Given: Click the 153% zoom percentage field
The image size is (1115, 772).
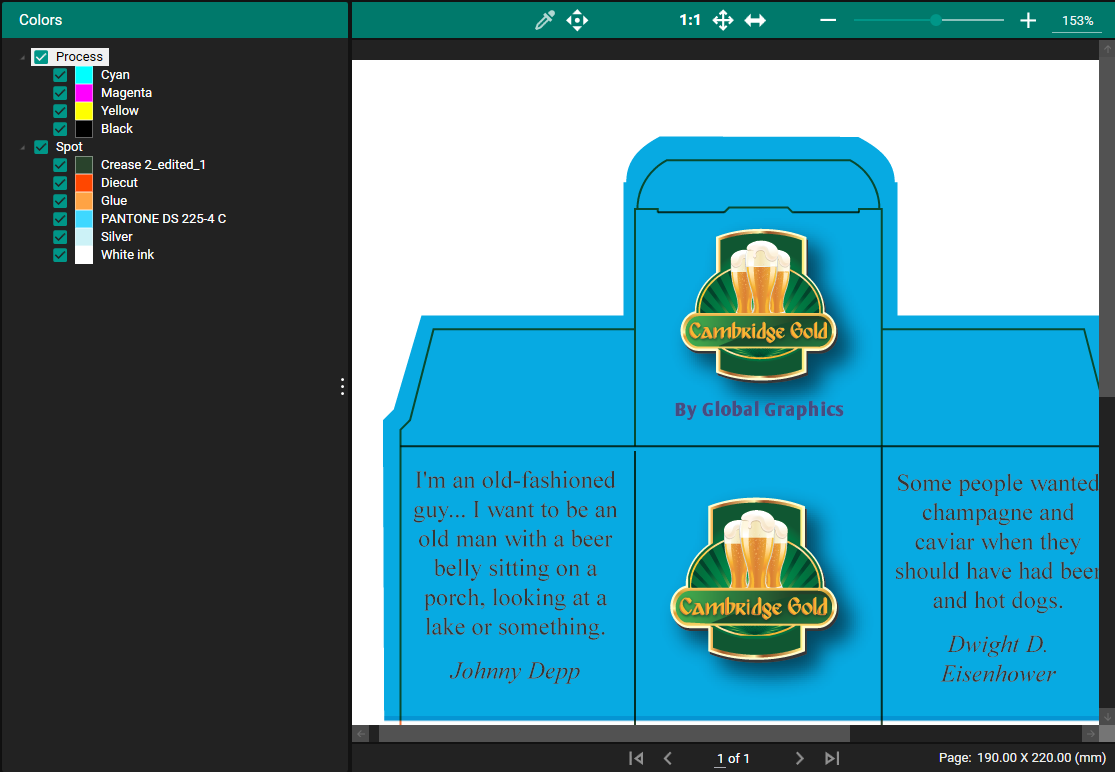Looking at the screenshot, I should pyautogui.click(x=1077, y=21).
